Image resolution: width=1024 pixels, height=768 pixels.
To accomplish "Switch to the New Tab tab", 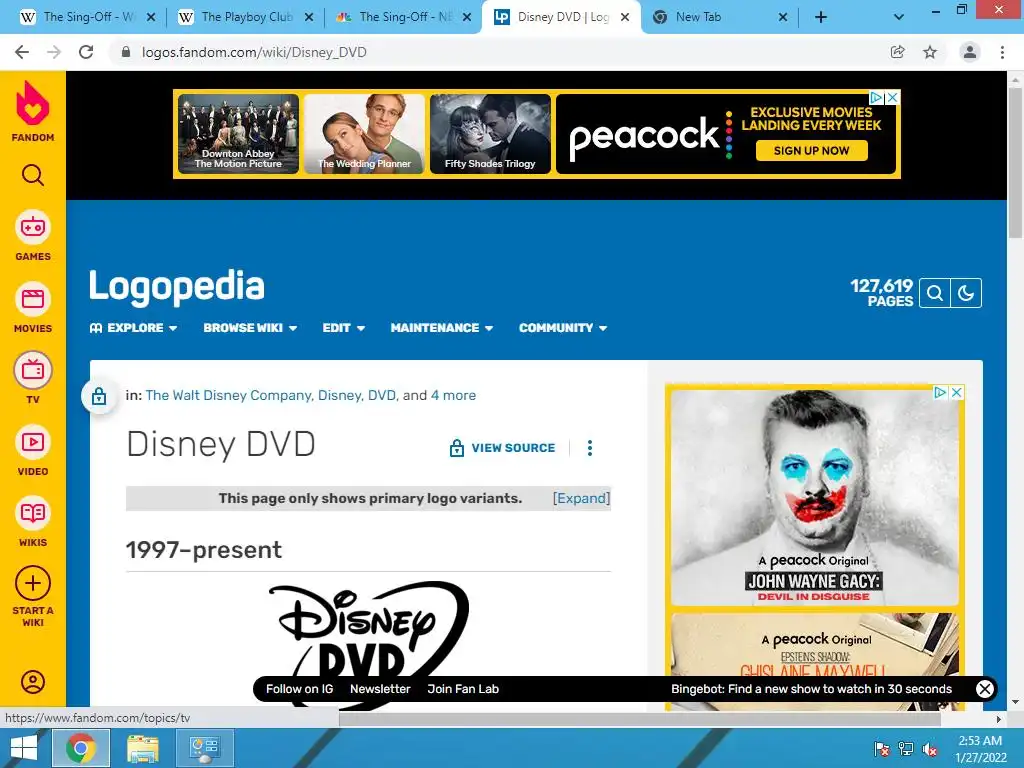I will click(720, 17).
